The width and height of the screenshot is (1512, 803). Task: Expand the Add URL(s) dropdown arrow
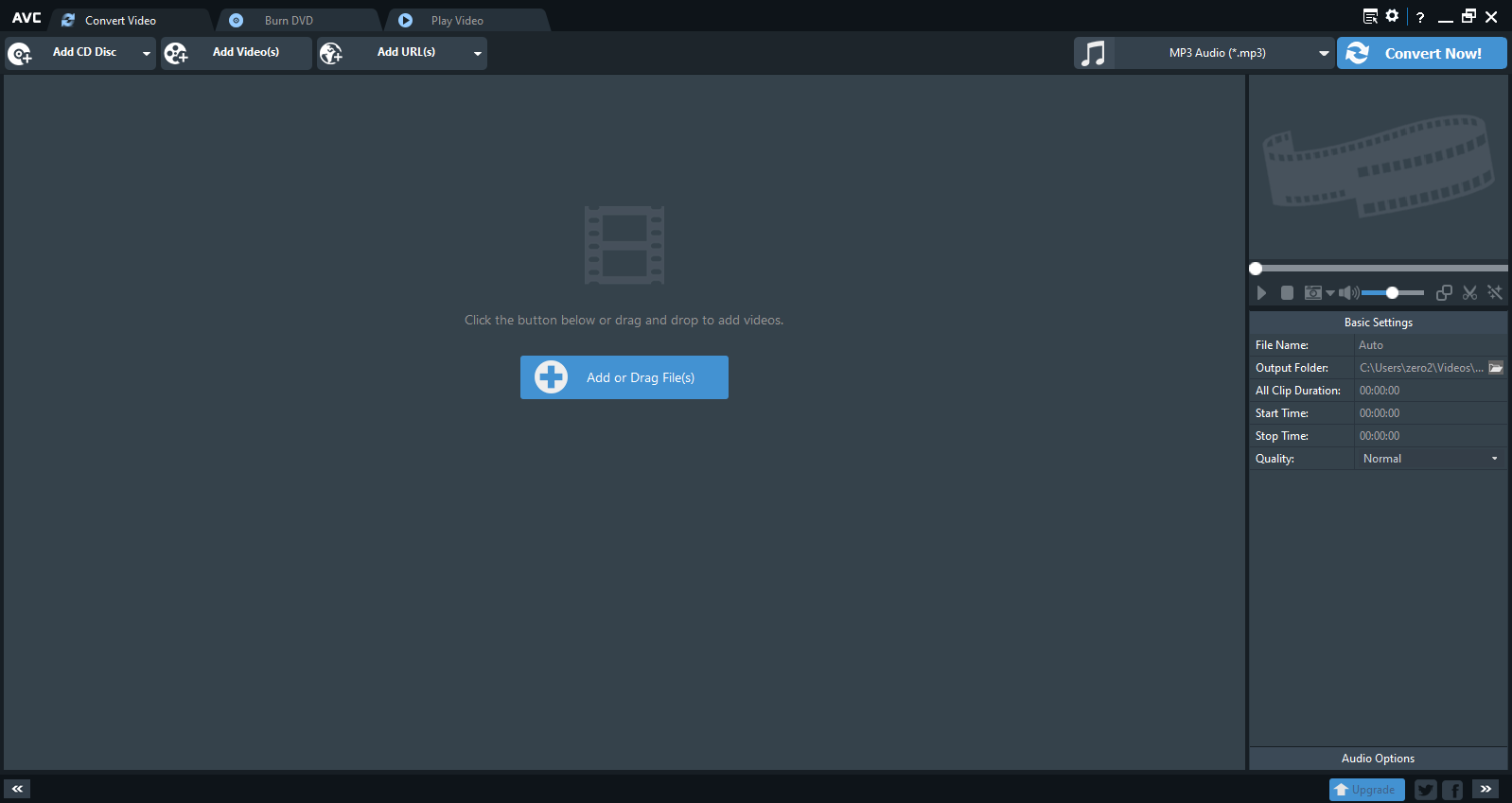point(478,53)
